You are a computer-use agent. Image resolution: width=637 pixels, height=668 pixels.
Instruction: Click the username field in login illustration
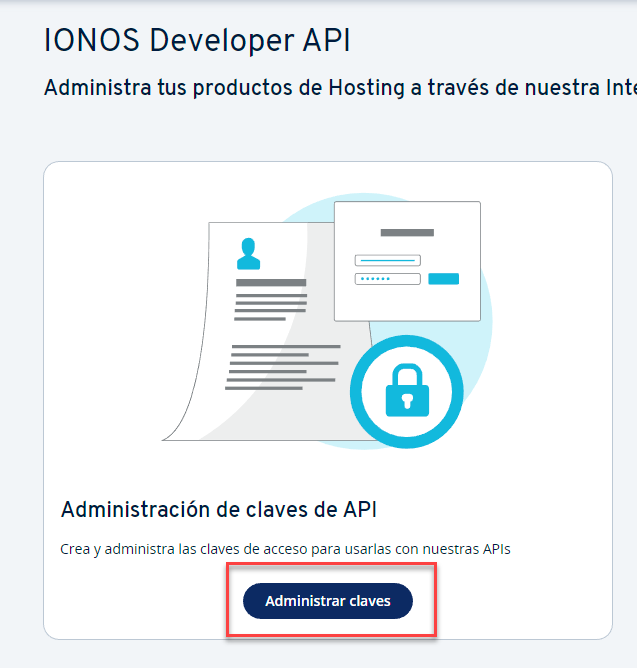(x=387, y=260)
